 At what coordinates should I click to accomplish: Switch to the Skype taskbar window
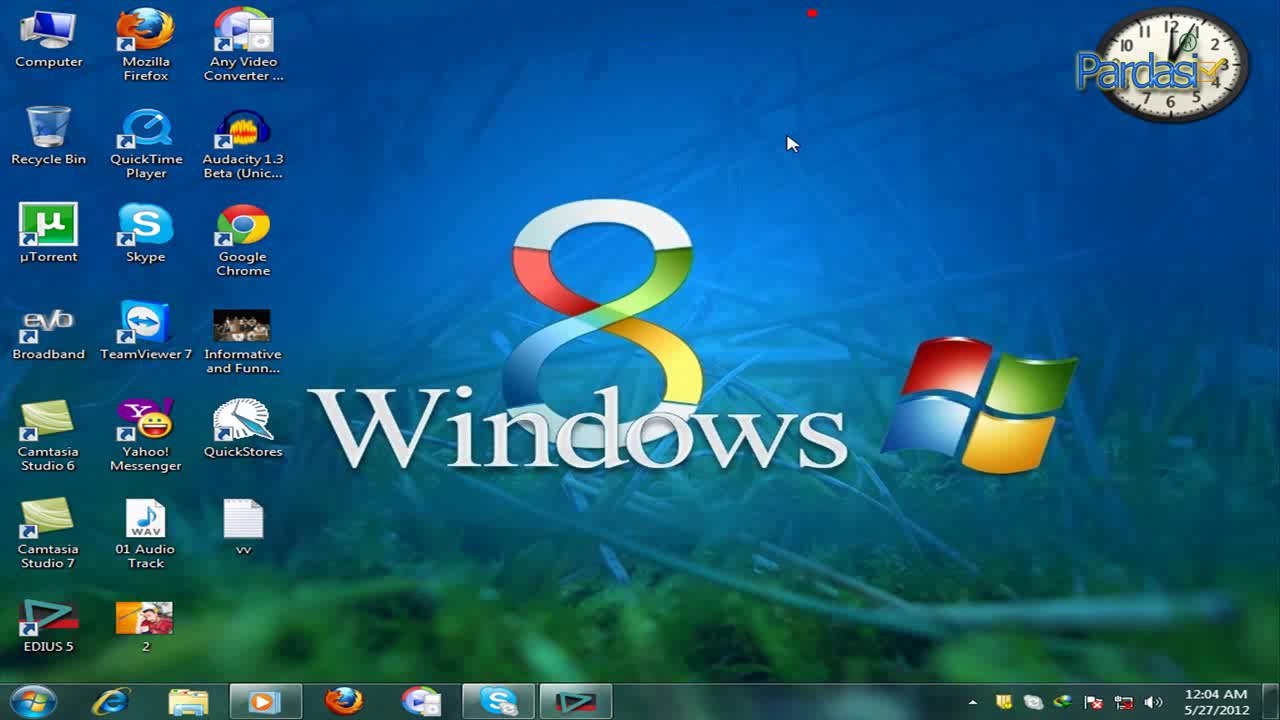498,701
